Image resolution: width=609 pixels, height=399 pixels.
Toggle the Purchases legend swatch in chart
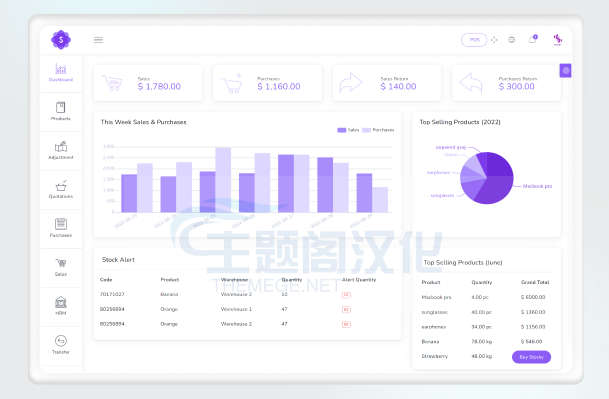pos(366,130)
